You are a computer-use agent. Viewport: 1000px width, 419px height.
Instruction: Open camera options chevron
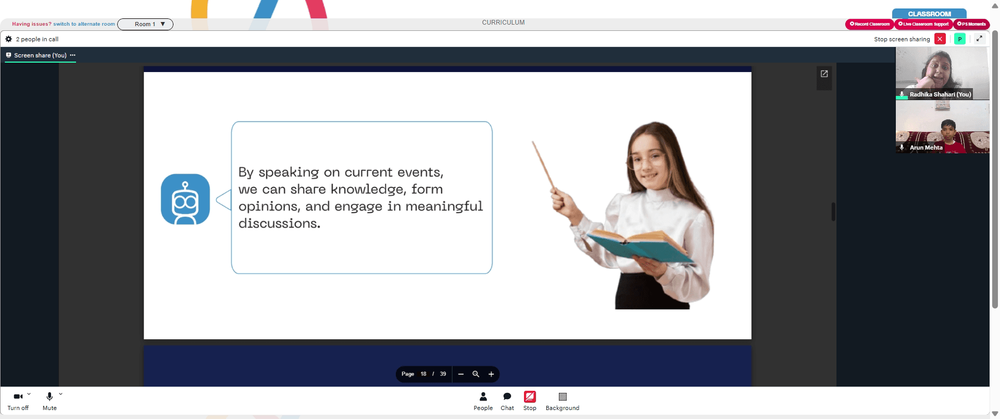click(x=29, y=394)
